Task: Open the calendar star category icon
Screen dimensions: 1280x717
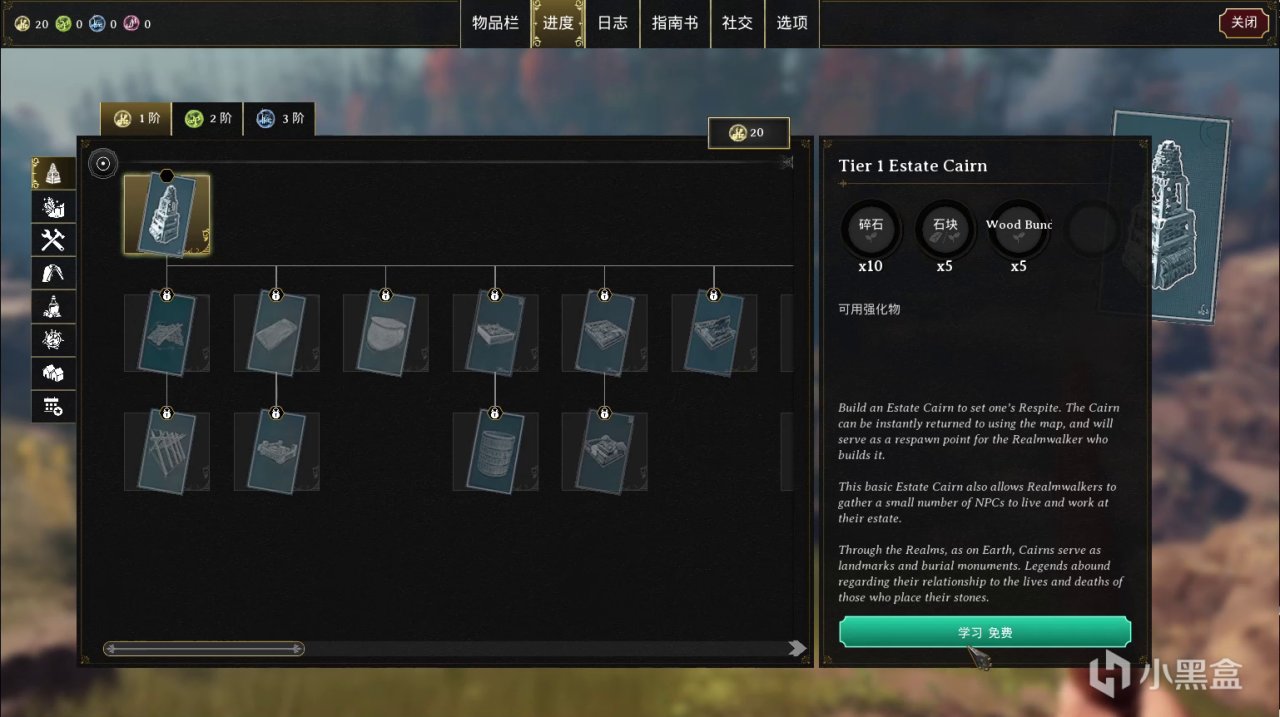Action: 54,405
